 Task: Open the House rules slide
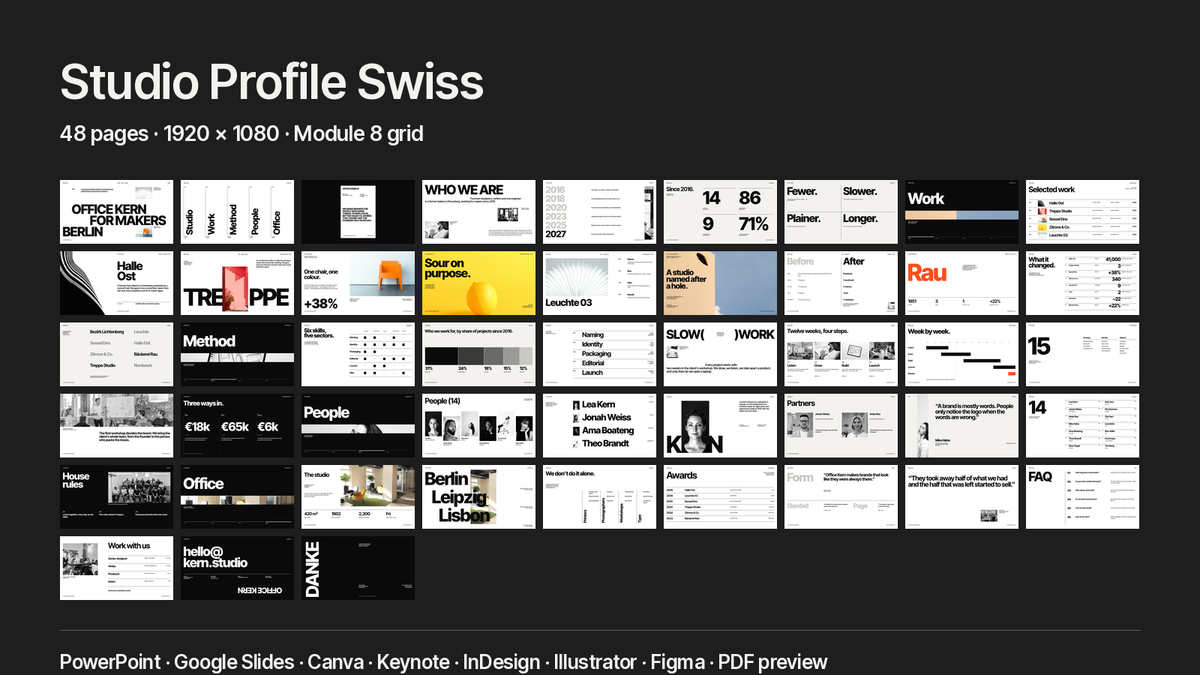116,497
